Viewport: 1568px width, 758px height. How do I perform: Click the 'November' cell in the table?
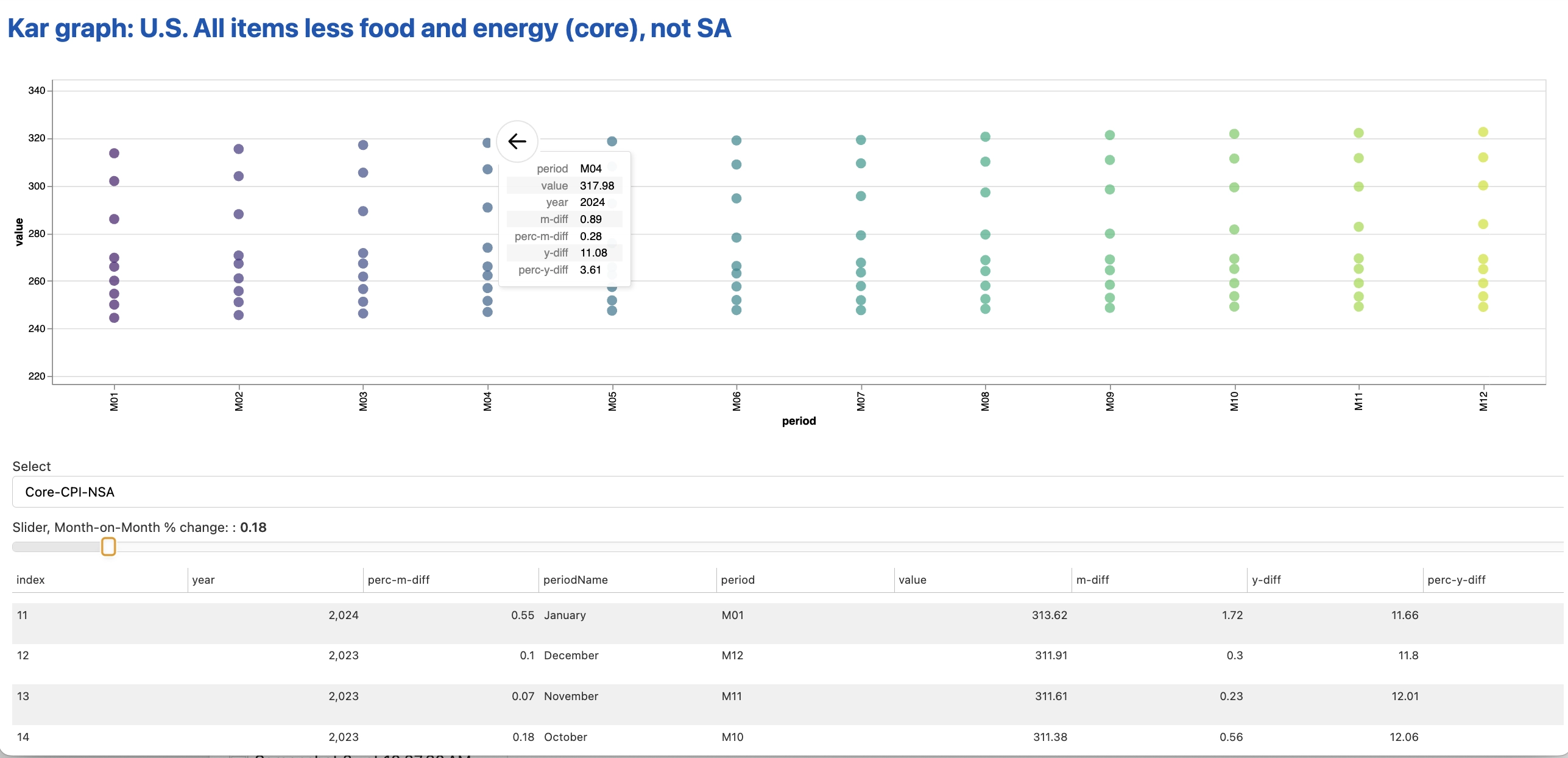pos(571,696)
